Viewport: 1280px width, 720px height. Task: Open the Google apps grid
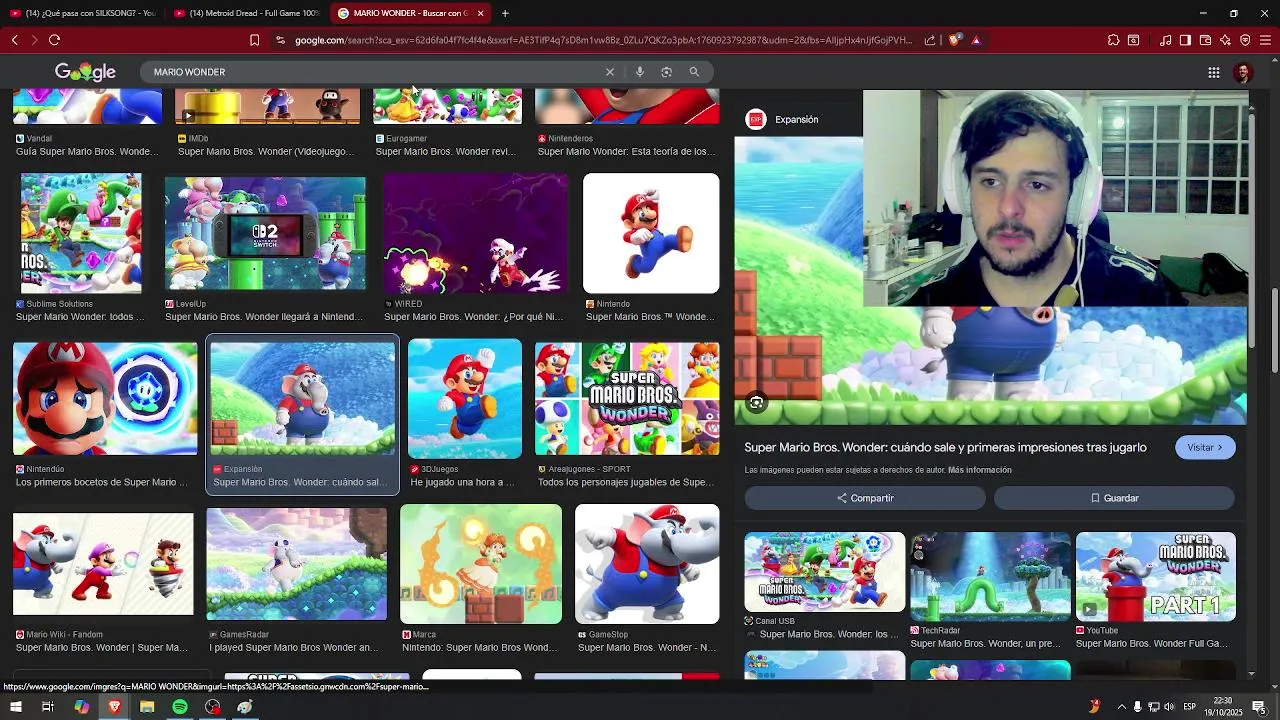(x=1214, y=72)
